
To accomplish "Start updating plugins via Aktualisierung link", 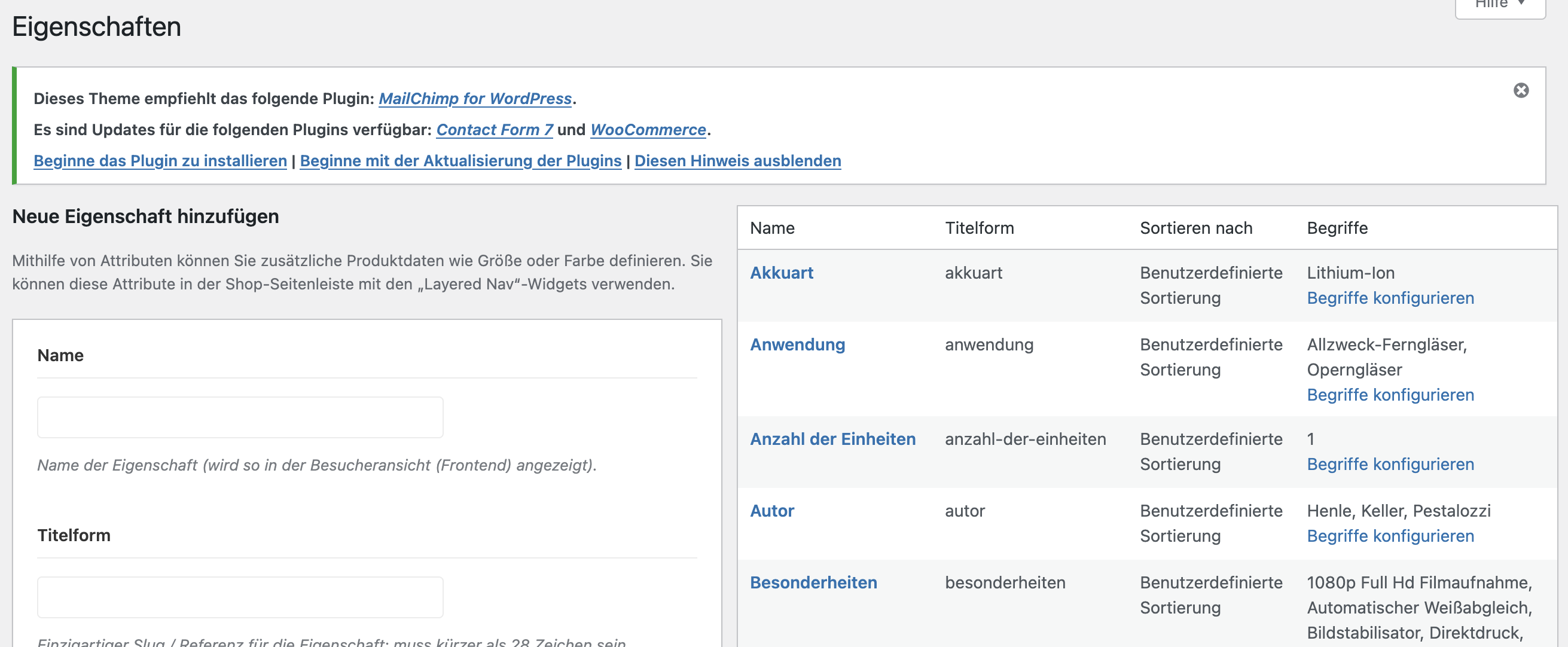I will 460,161.
